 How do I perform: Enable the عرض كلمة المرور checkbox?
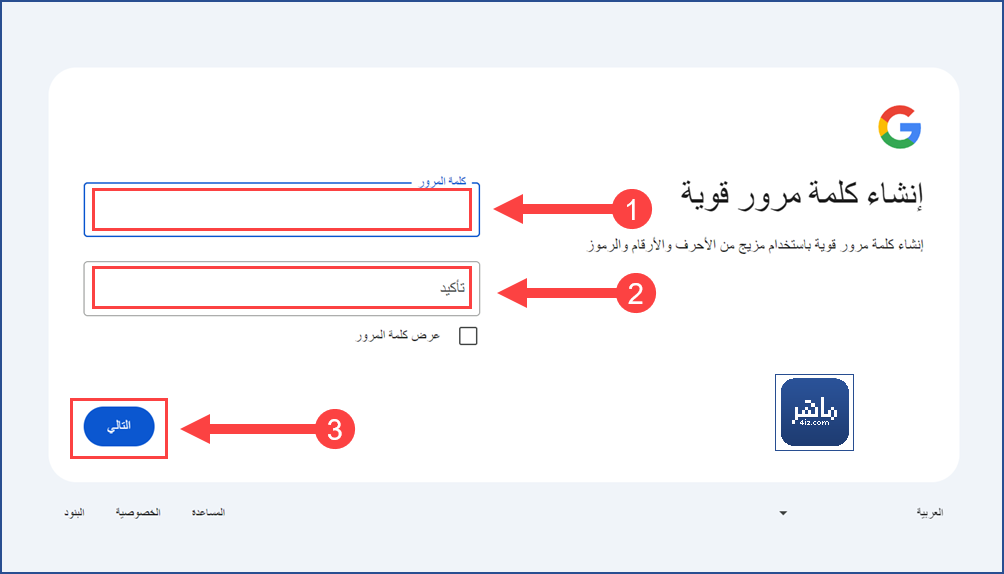pos(468,336)
